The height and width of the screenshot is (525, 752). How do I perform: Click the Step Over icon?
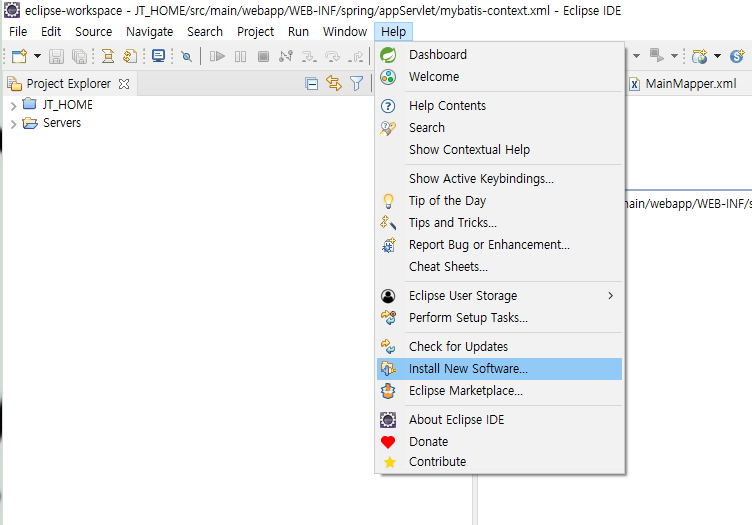tap(332, 57)
